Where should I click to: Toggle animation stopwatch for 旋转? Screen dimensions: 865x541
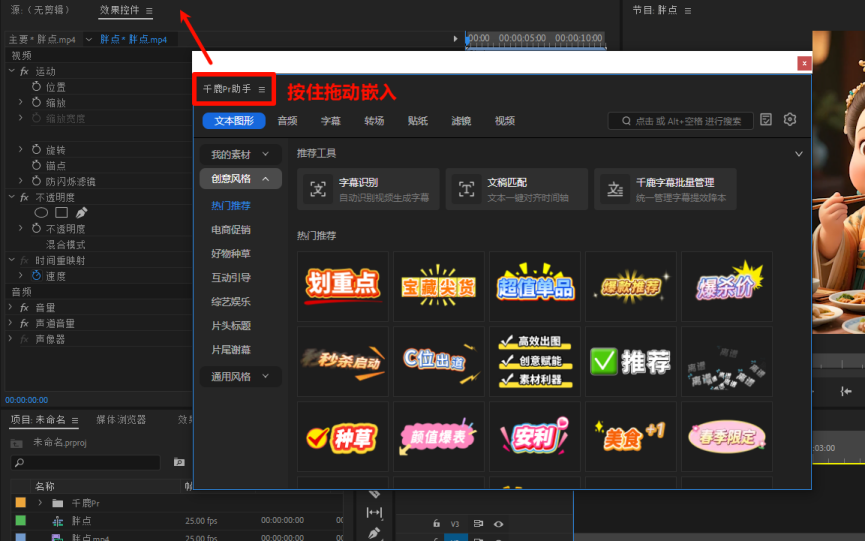(36, 149)
